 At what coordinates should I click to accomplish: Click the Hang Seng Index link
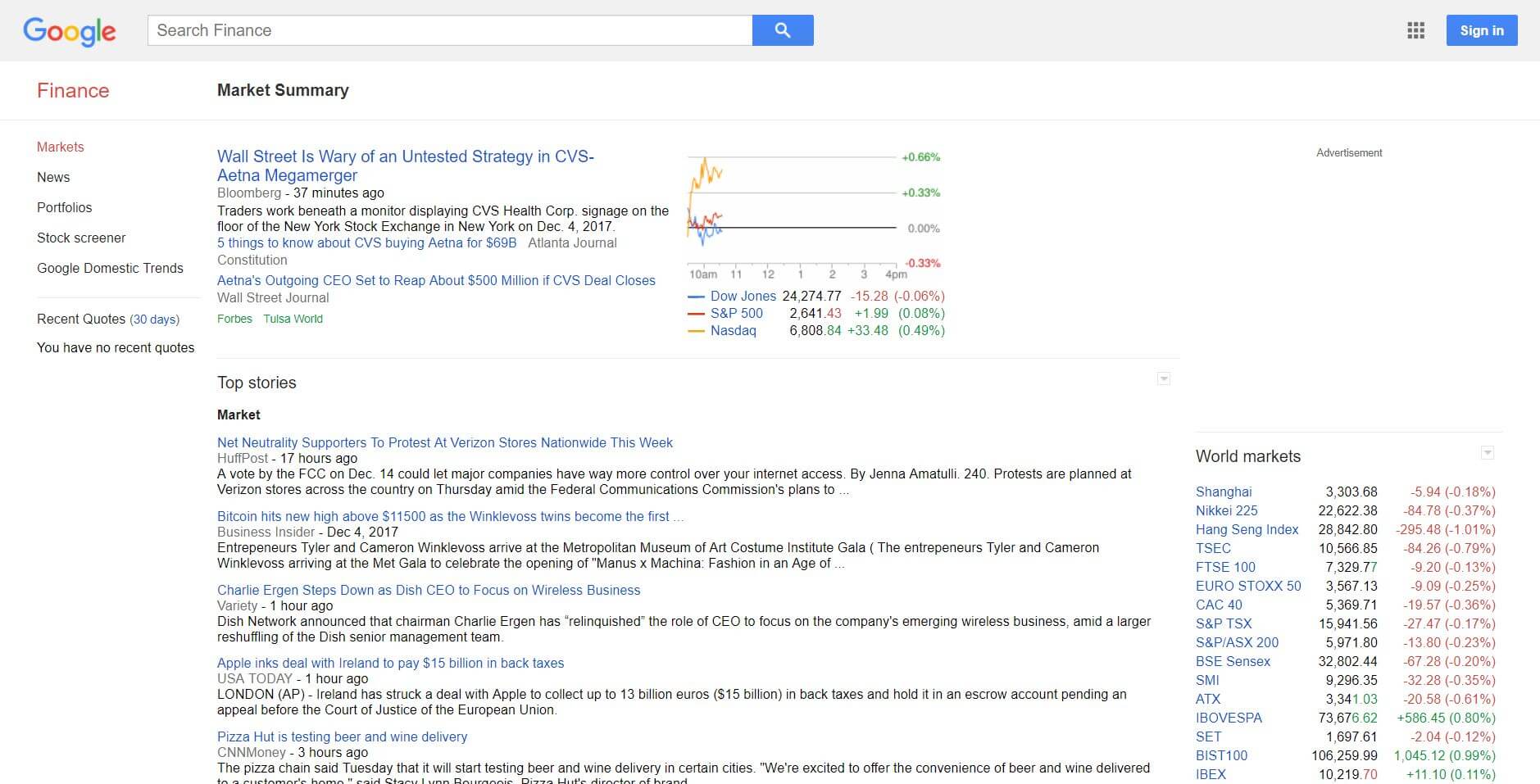click(x=1247, y=529)
